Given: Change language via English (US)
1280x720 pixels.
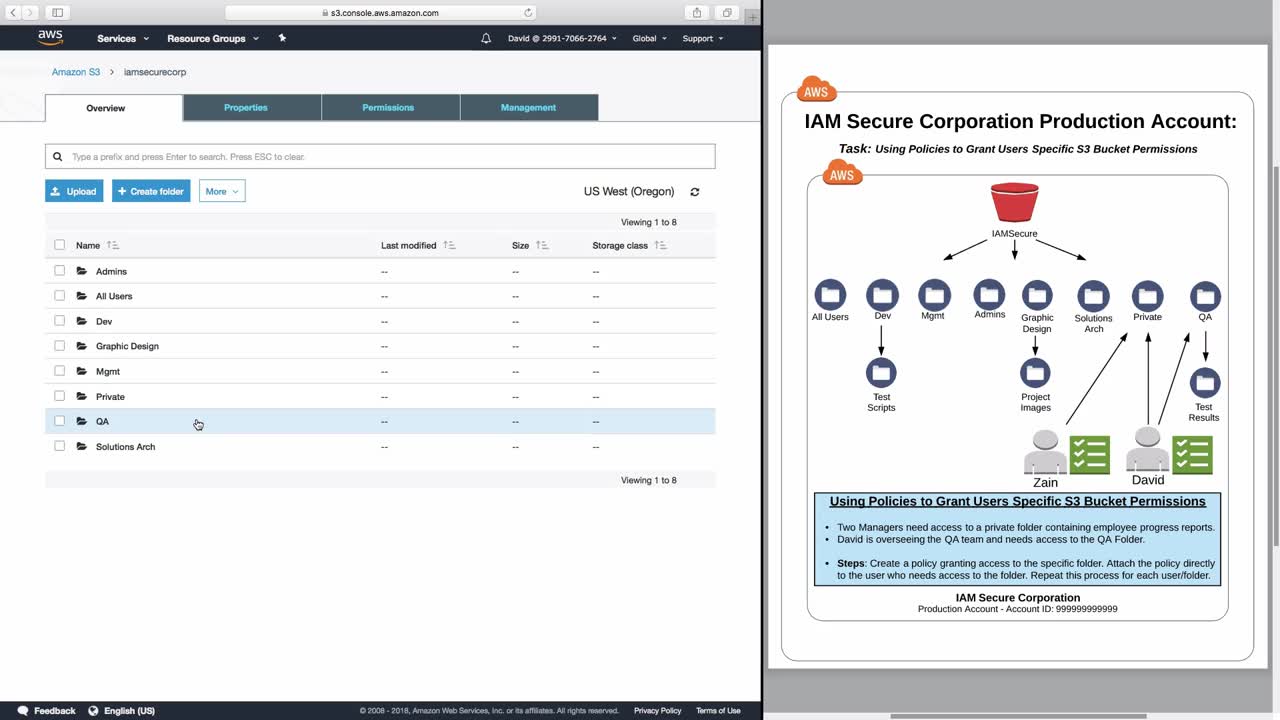Looking at the screenshot, I should point(121,711).
